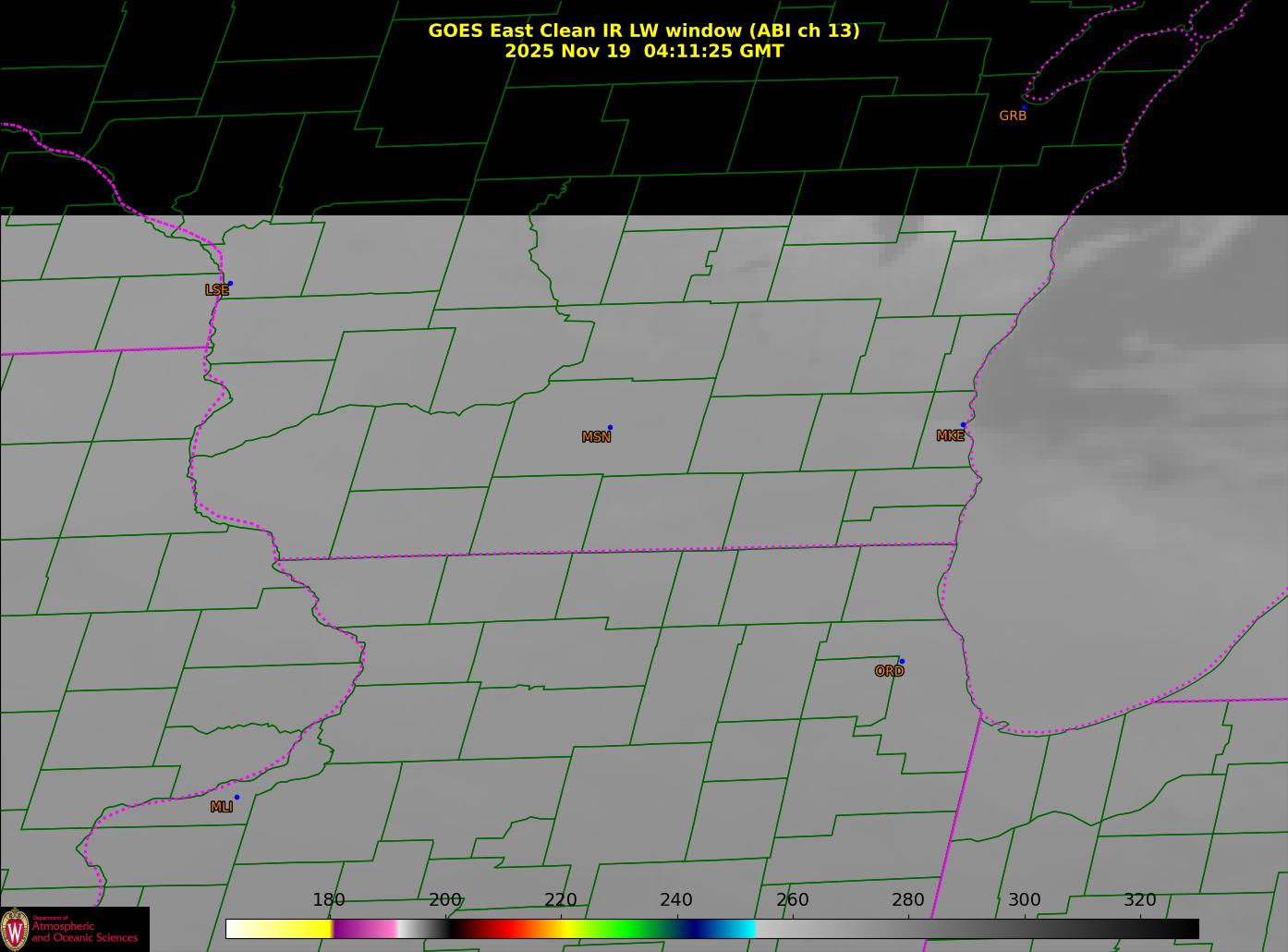Click the 300 colorbar label
This screenshot has height=952, width=1288.
[1024, 900]
